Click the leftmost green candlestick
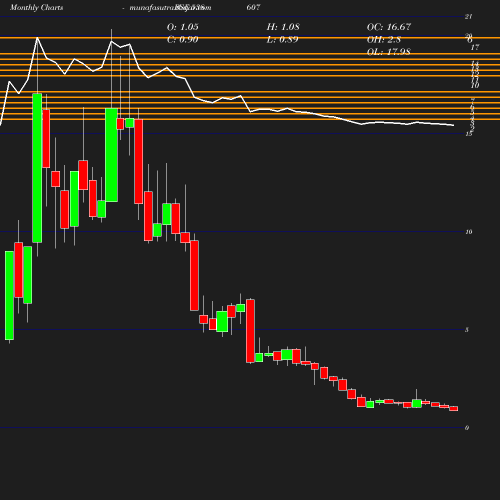Screen dimensions: 500x500 point(9,295)
